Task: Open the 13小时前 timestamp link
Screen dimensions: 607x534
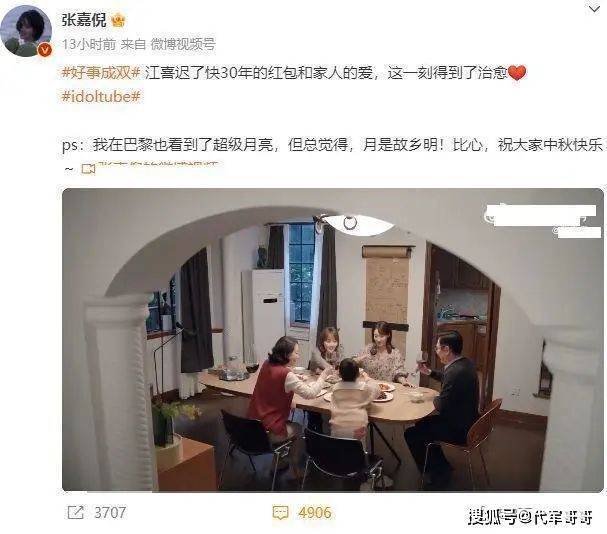Action: coord(89,45)
